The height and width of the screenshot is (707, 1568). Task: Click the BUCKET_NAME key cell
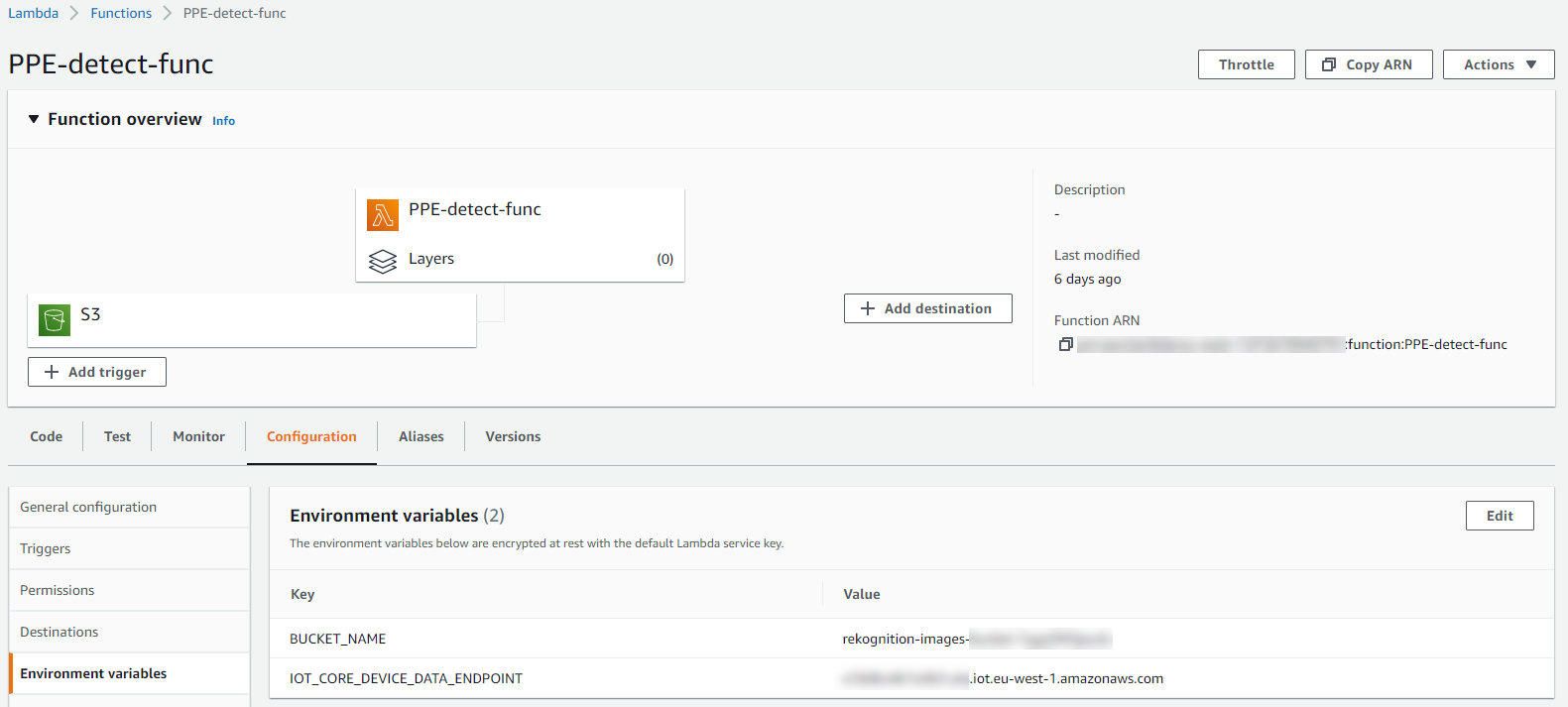tap(337, 639)
